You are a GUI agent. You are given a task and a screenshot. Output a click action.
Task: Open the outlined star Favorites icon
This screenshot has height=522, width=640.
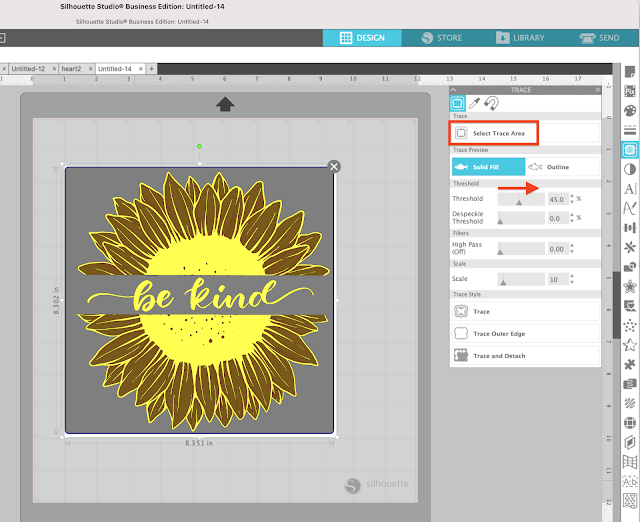coord(630,345)
